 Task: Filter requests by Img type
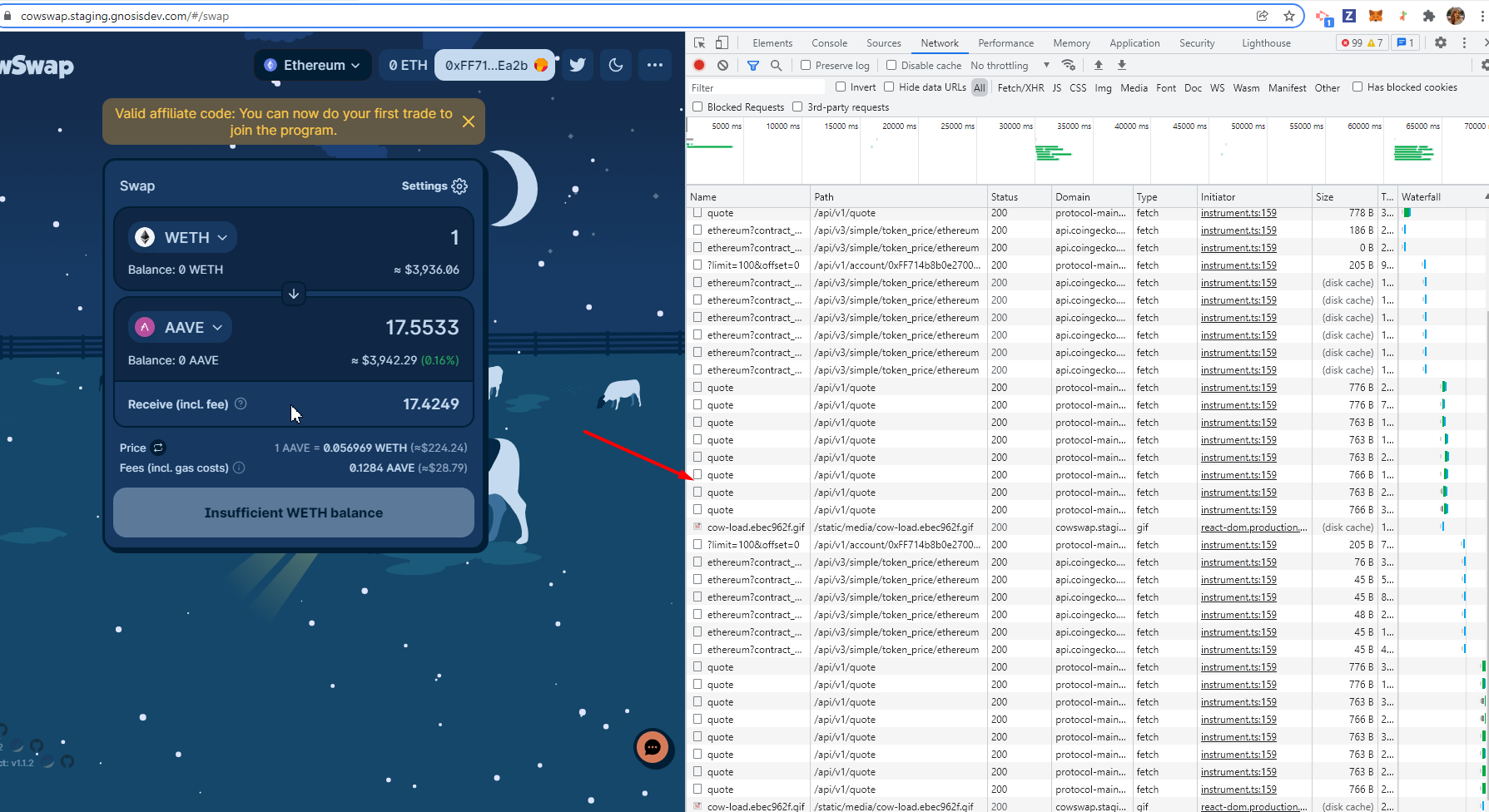click(x=1103, y=87)
